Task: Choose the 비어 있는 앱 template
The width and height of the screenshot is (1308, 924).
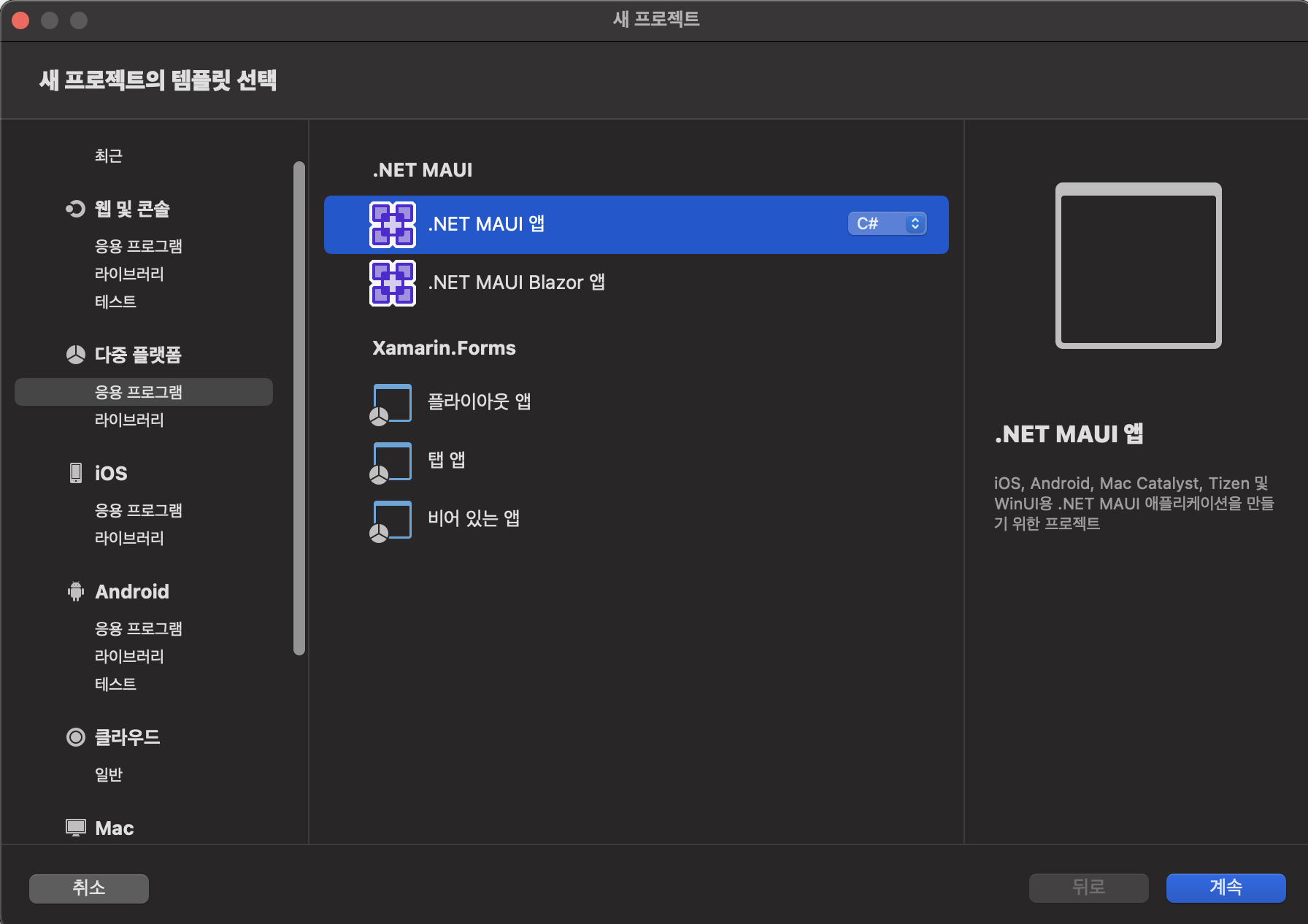Action: pyautogui.click(x=636, y=518)
